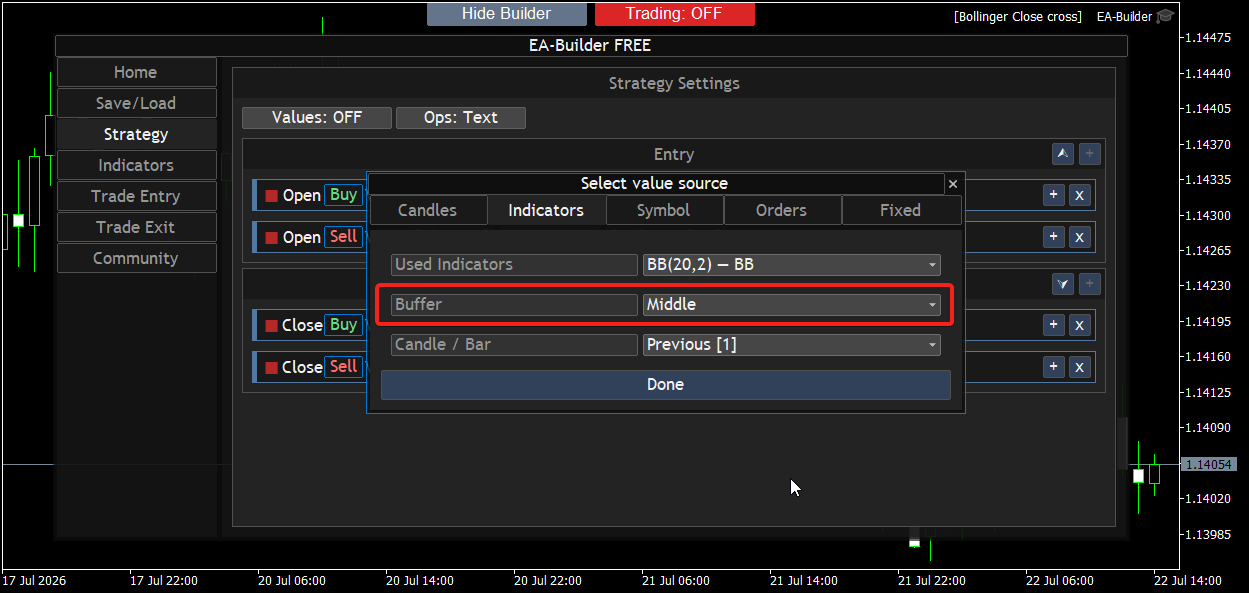Delete the Open Sell row
Viewport: 1249px width, 593px height.
[1079, 237]
